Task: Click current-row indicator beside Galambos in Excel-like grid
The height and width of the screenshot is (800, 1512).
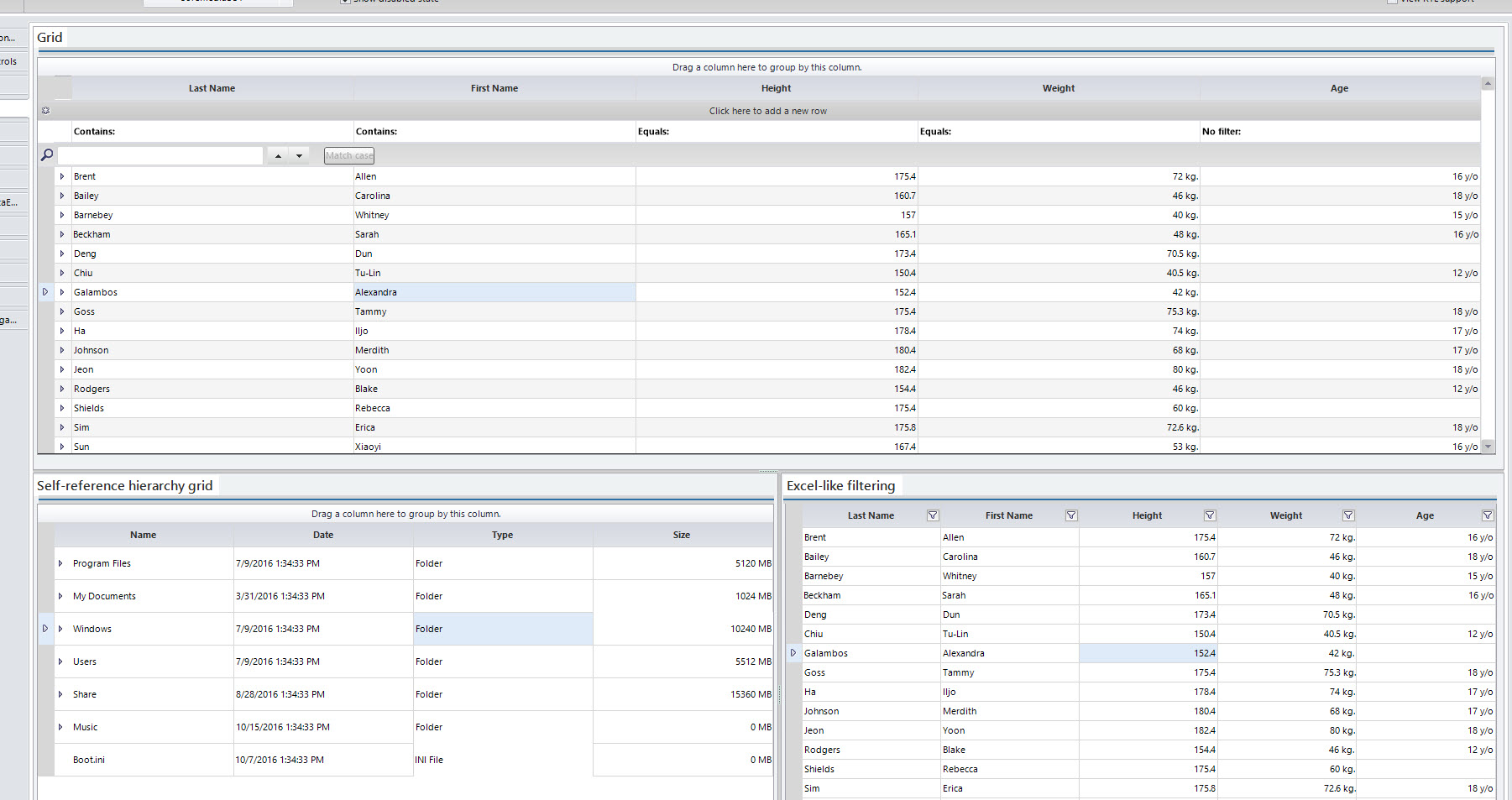Action: pyautogui.click(x=793, y=653)
